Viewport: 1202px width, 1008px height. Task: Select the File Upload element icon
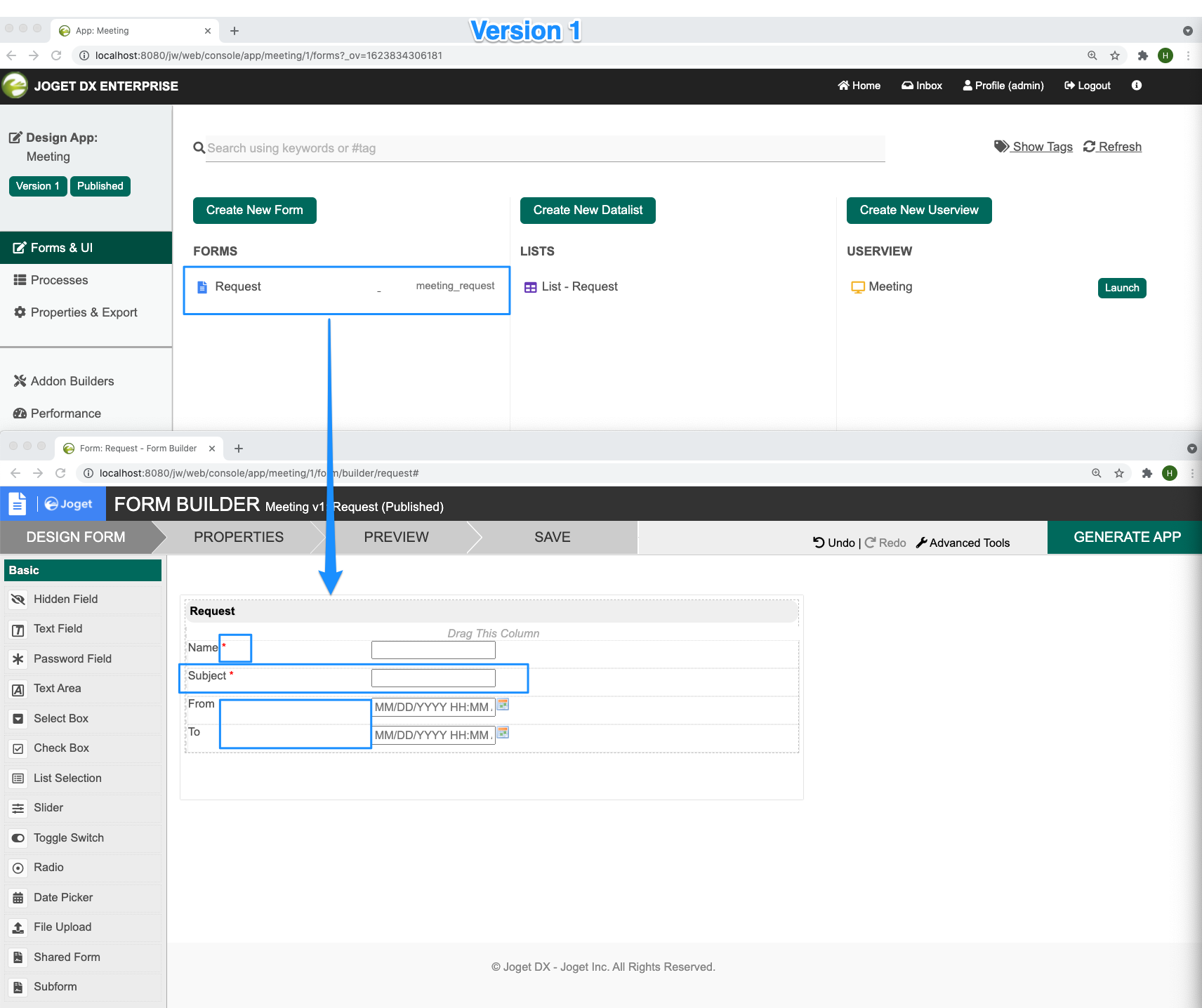(x=18, y=928)
